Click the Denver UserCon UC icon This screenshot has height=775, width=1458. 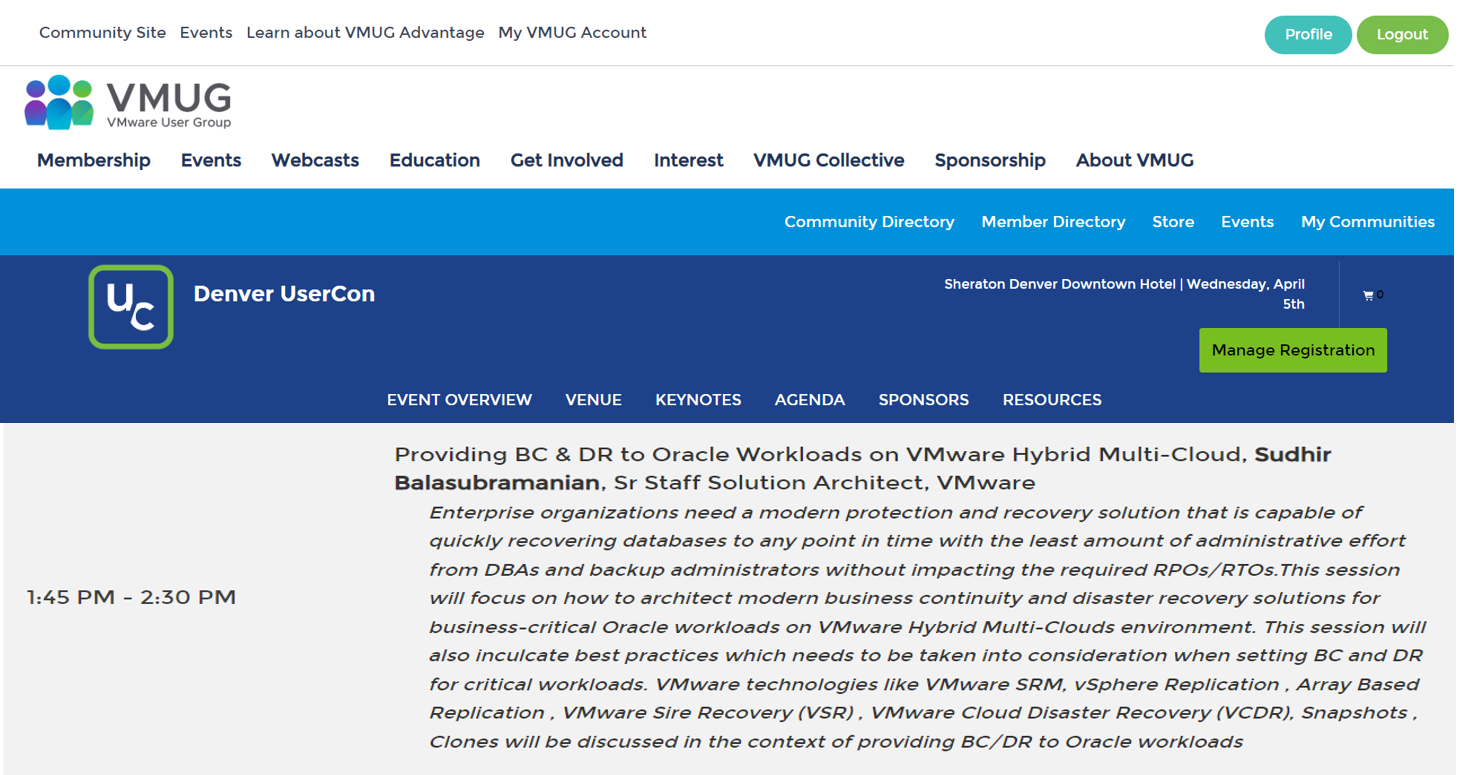(131, 307)
